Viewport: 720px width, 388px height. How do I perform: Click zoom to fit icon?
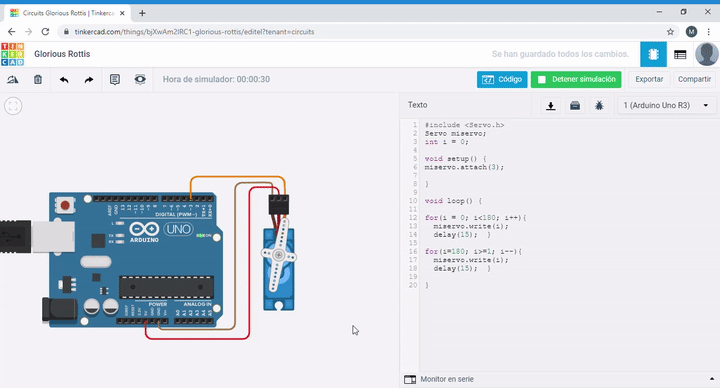(x=13, y=106)
